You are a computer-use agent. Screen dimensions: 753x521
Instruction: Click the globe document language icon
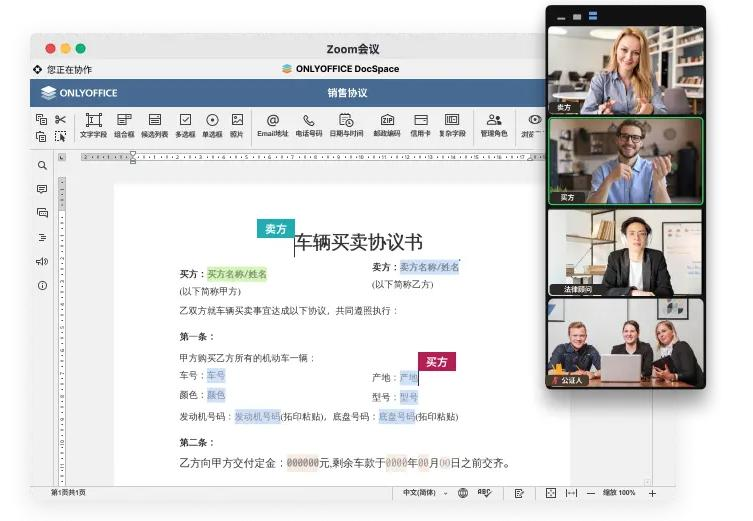pyautogui.click(x=463, y=493)
